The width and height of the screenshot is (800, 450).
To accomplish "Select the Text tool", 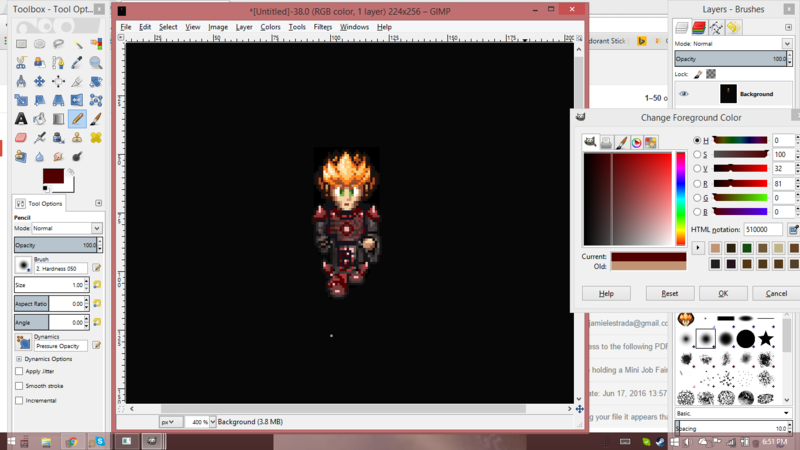I will [21, 119].
